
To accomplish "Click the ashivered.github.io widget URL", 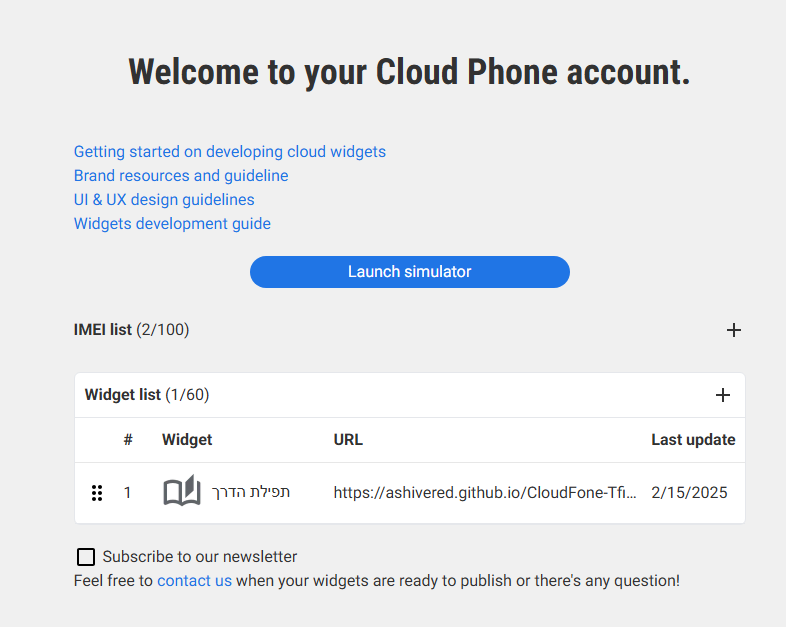I will [x=484, y=493].
